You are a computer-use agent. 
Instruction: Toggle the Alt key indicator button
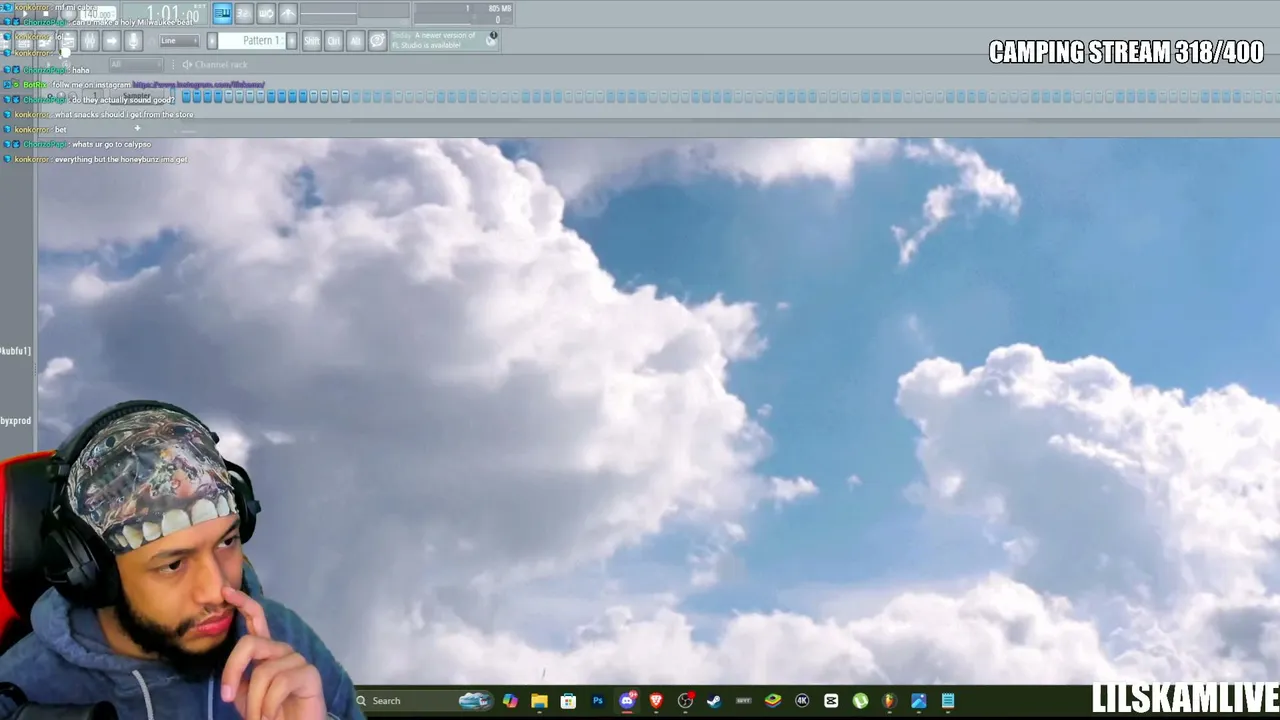(355, 41)
